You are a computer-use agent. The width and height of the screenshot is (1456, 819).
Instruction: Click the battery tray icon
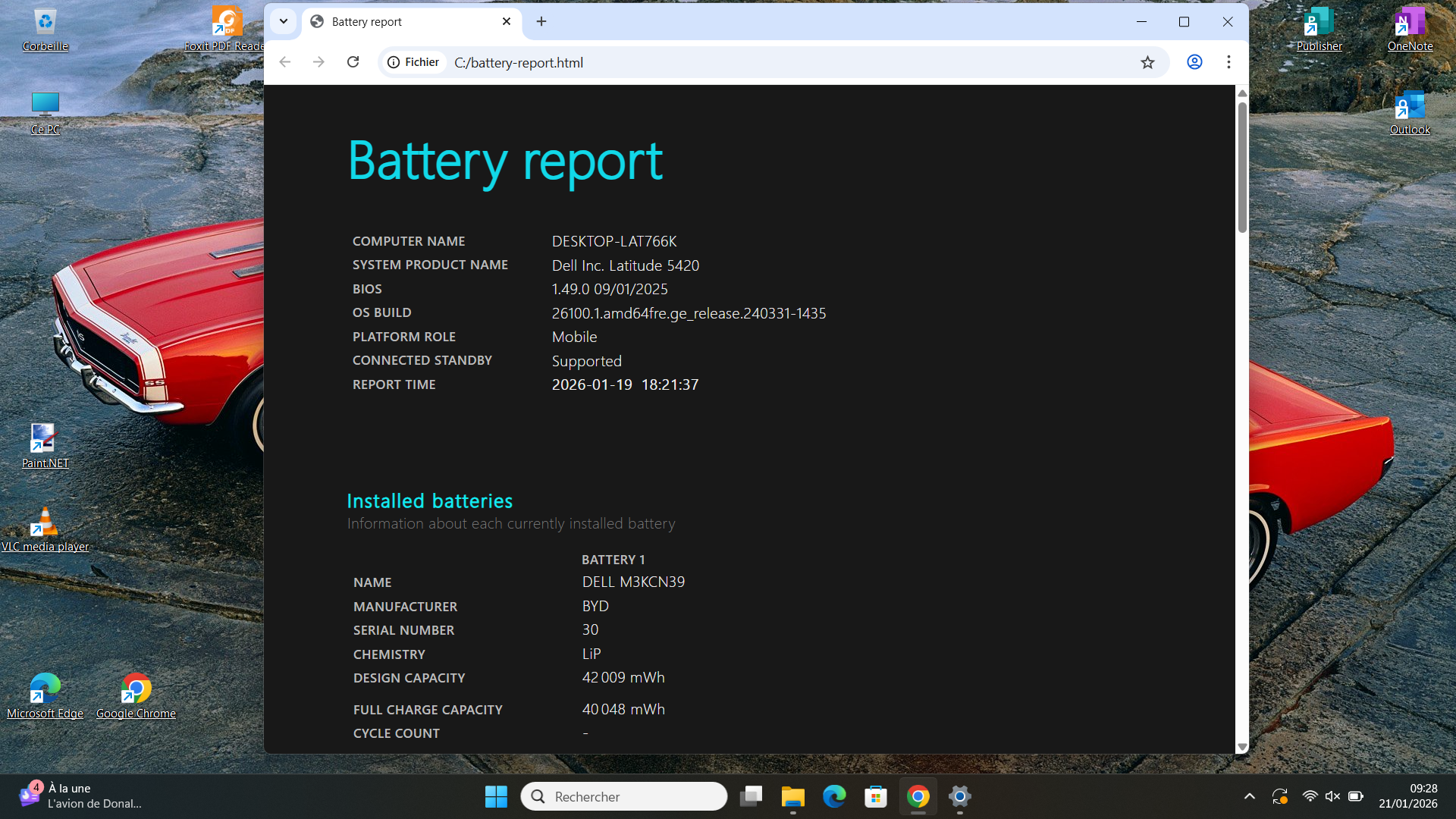click(1356, 796)
